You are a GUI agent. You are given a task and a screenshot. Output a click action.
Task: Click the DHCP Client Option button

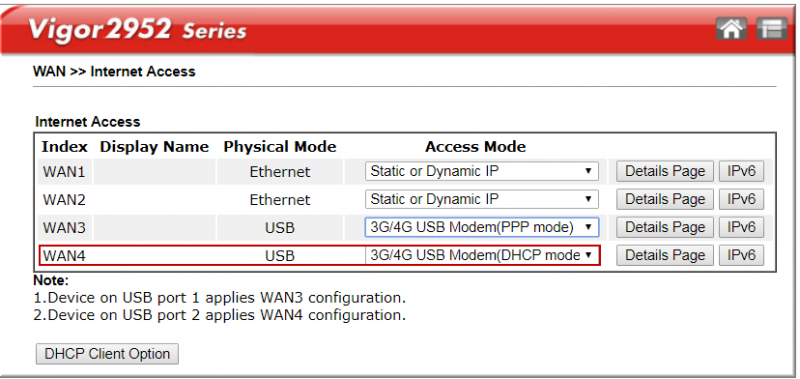107,353
